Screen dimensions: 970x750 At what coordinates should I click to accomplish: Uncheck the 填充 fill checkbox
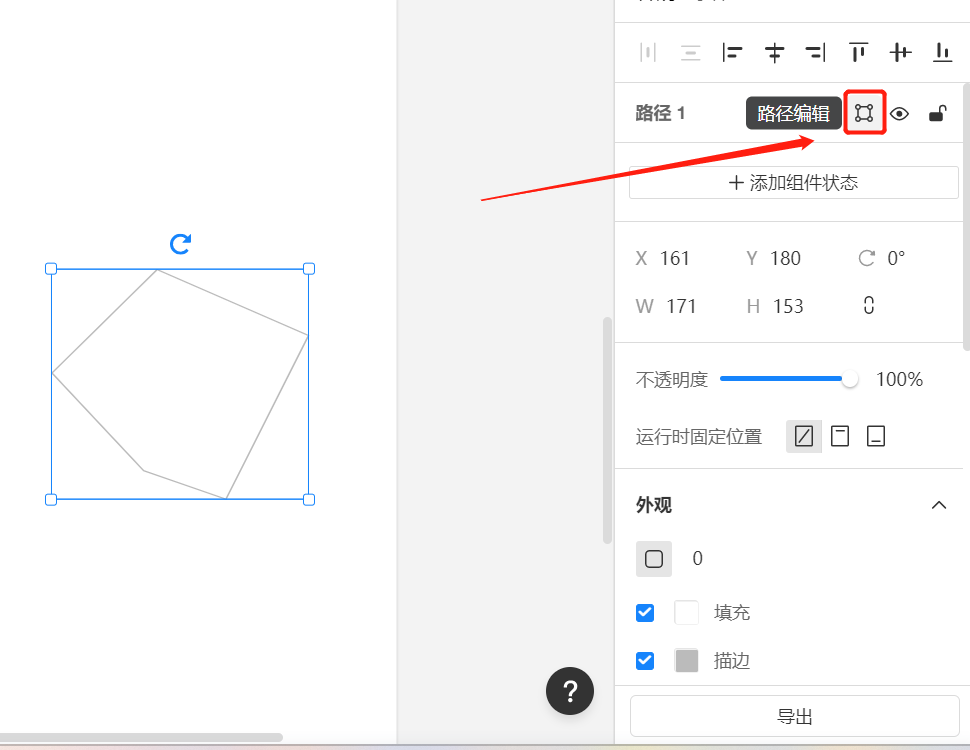click(x=645, y=613)
